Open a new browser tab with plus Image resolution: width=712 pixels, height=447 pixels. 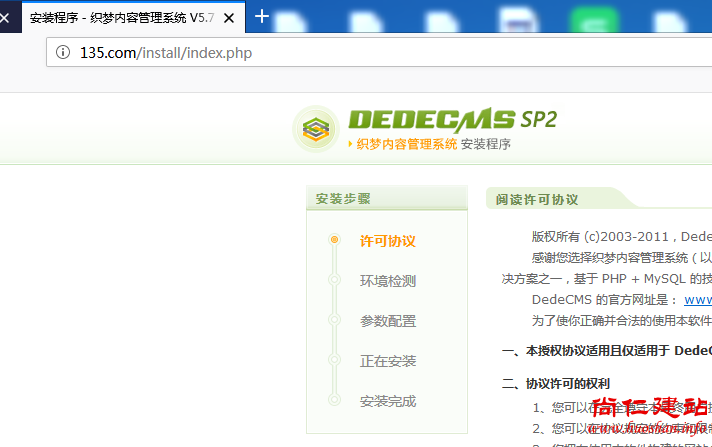262,17
